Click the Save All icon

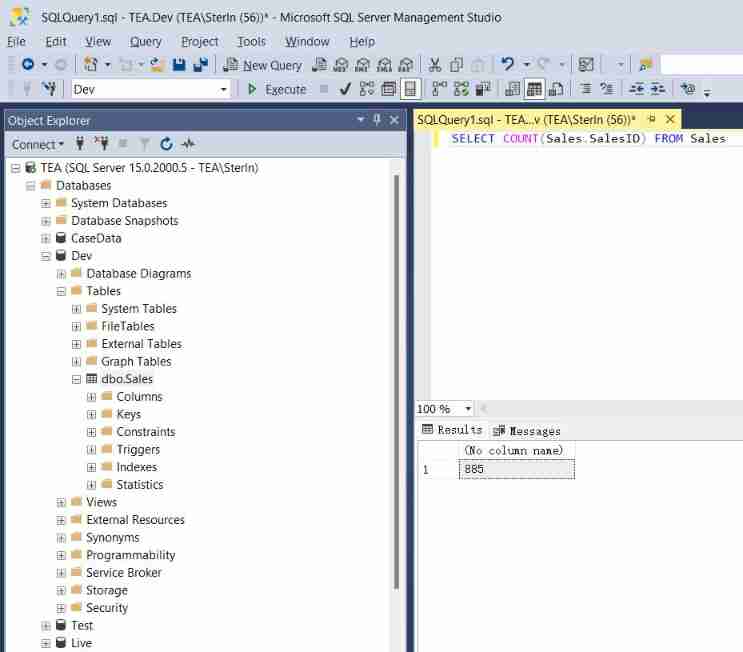point(200,65)
